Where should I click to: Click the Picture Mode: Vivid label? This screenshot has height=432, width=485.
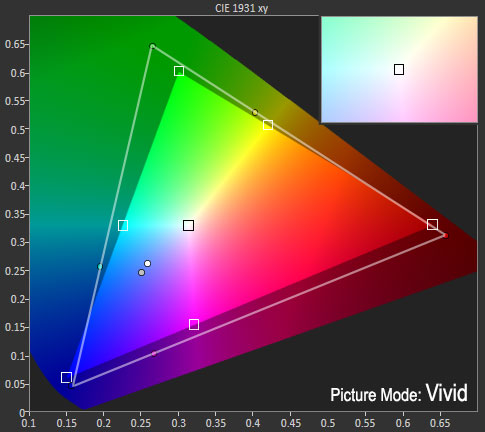click(399, 394)
